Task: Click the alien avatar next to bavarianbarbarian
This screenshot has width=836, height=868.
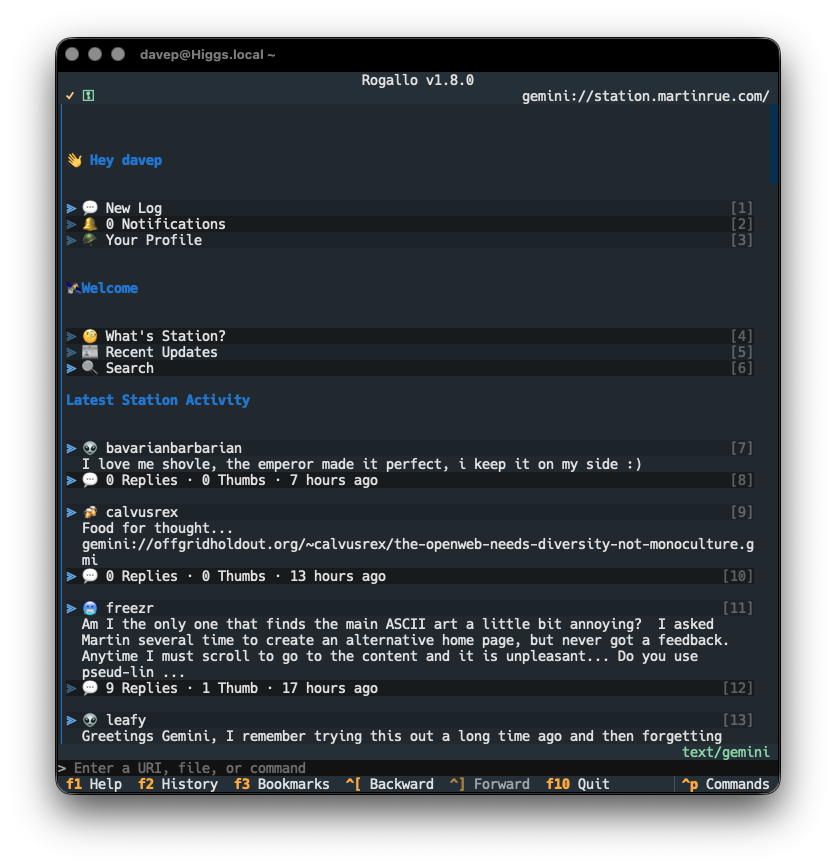Action: (90, 448)
